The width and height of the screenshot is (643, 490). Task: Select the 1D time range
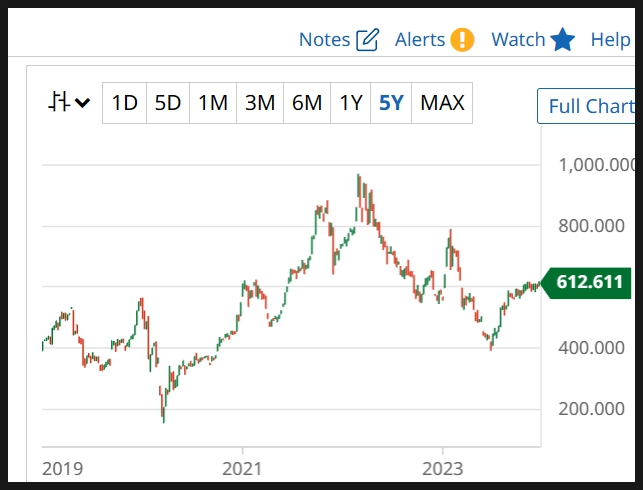pyautogui.click(x=125, y=103)
